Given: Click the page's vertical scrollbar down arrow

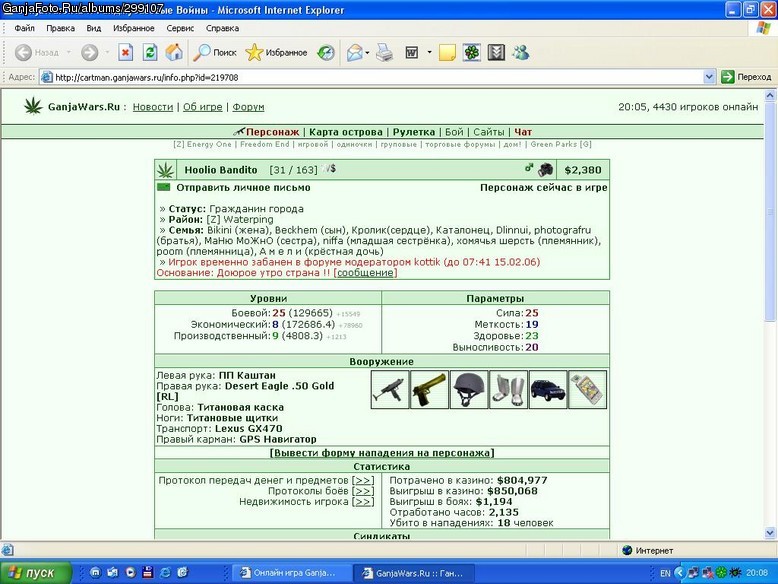Looking at the screenshot, I should 770,533.
